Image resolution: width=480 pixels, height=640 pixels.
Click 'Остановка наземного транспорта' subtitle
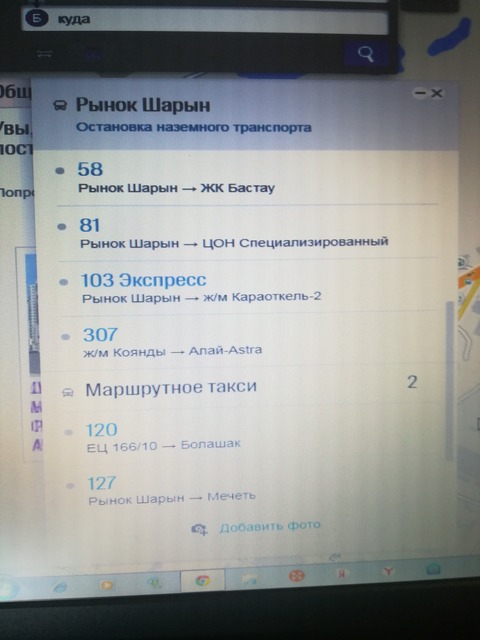pos(193,127)
